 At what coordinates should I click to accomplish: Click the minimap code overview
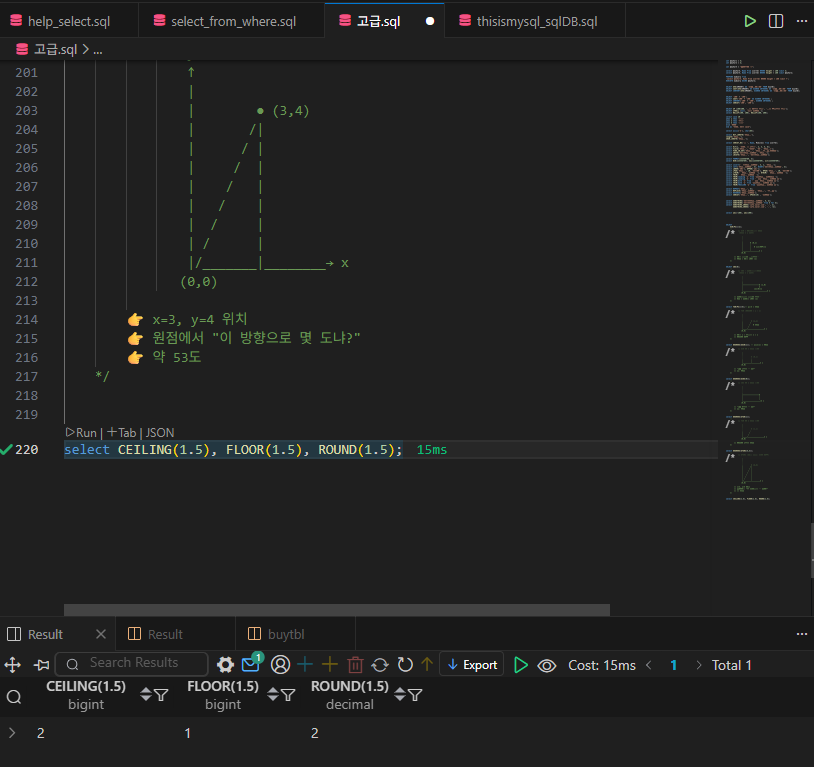pos(763,280)
